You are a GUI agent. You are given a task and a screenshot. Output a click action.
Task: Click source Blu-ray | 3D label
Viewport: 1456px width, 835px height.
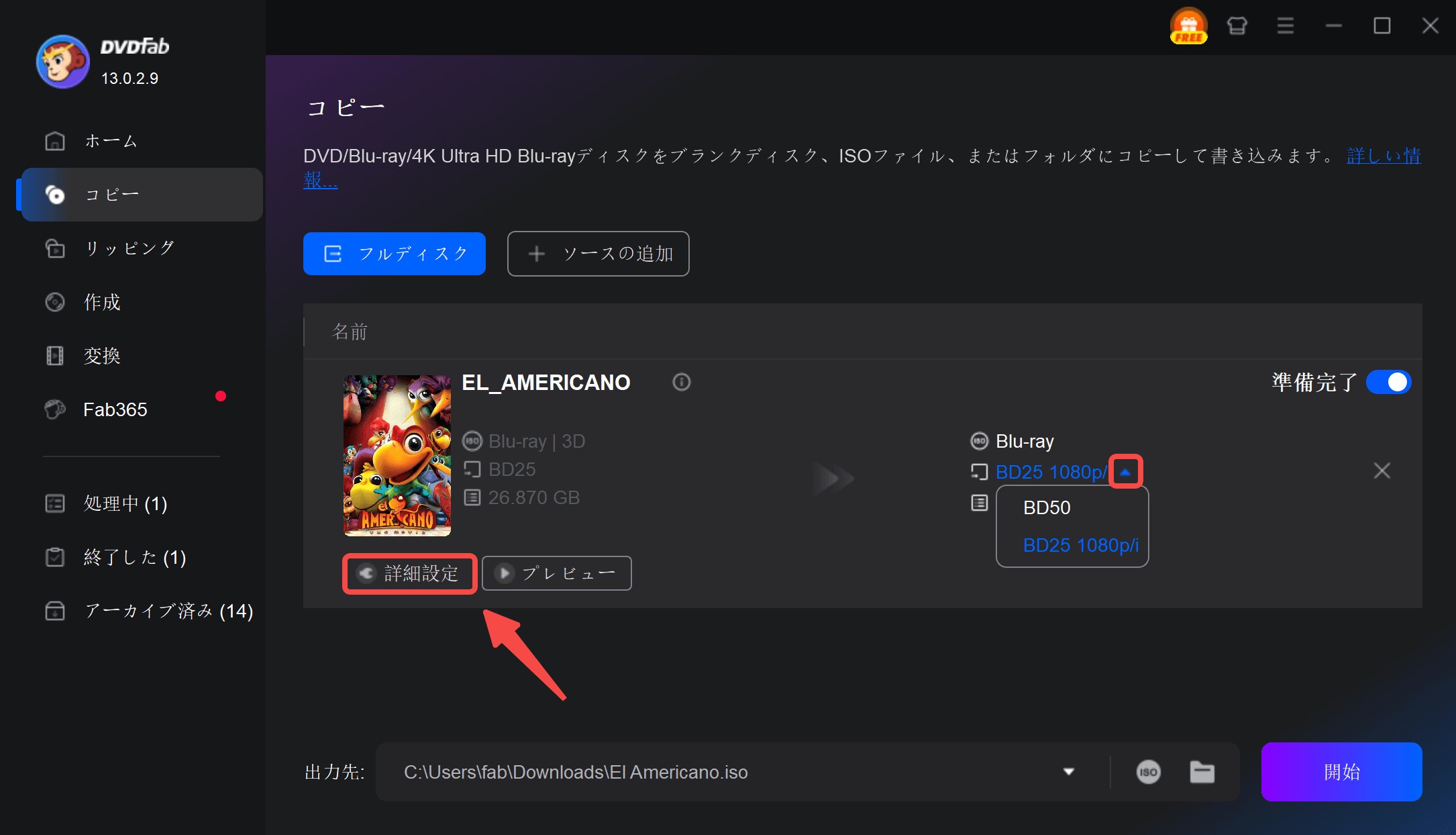point(537,441)
